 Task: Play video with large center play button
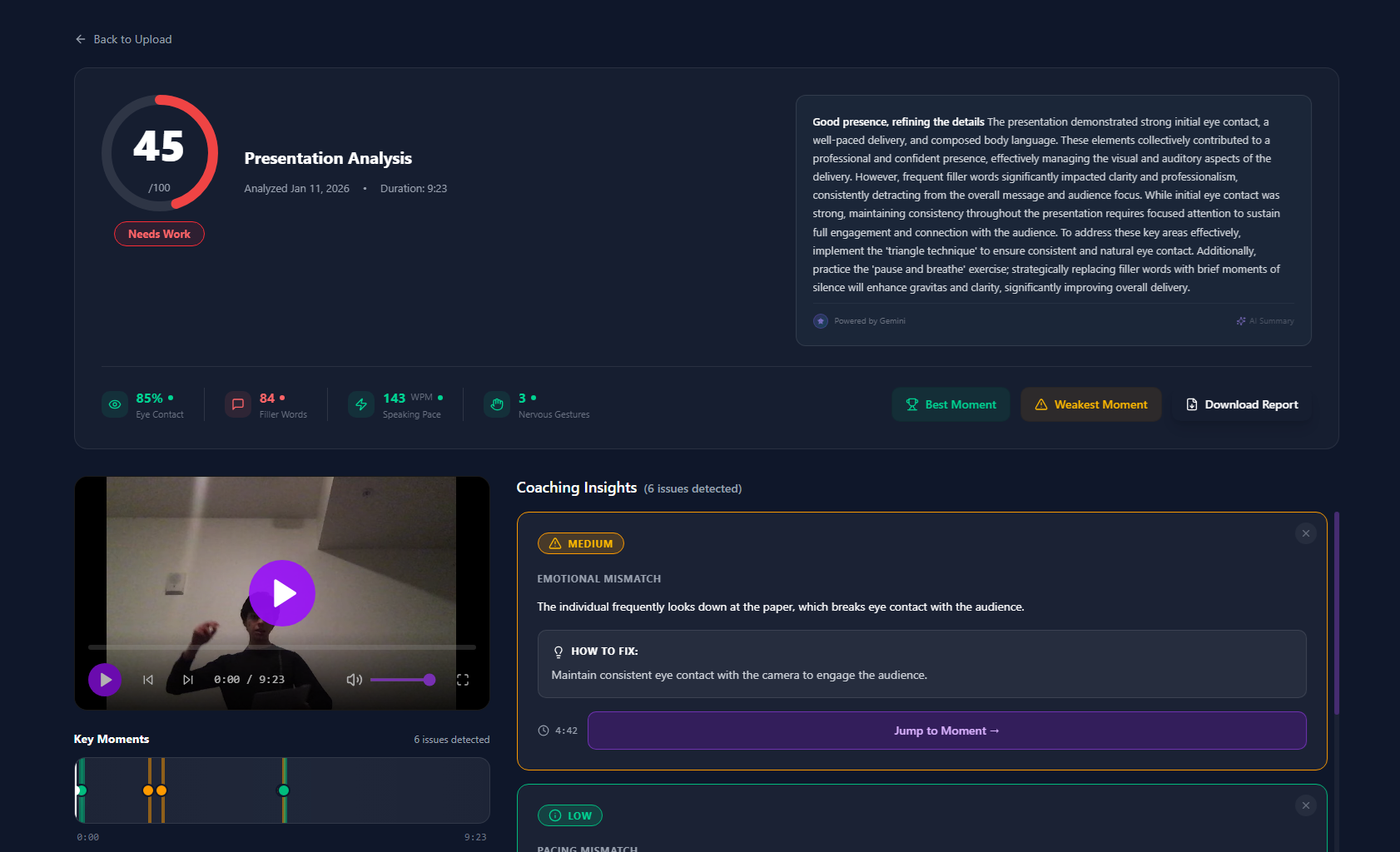282,593
